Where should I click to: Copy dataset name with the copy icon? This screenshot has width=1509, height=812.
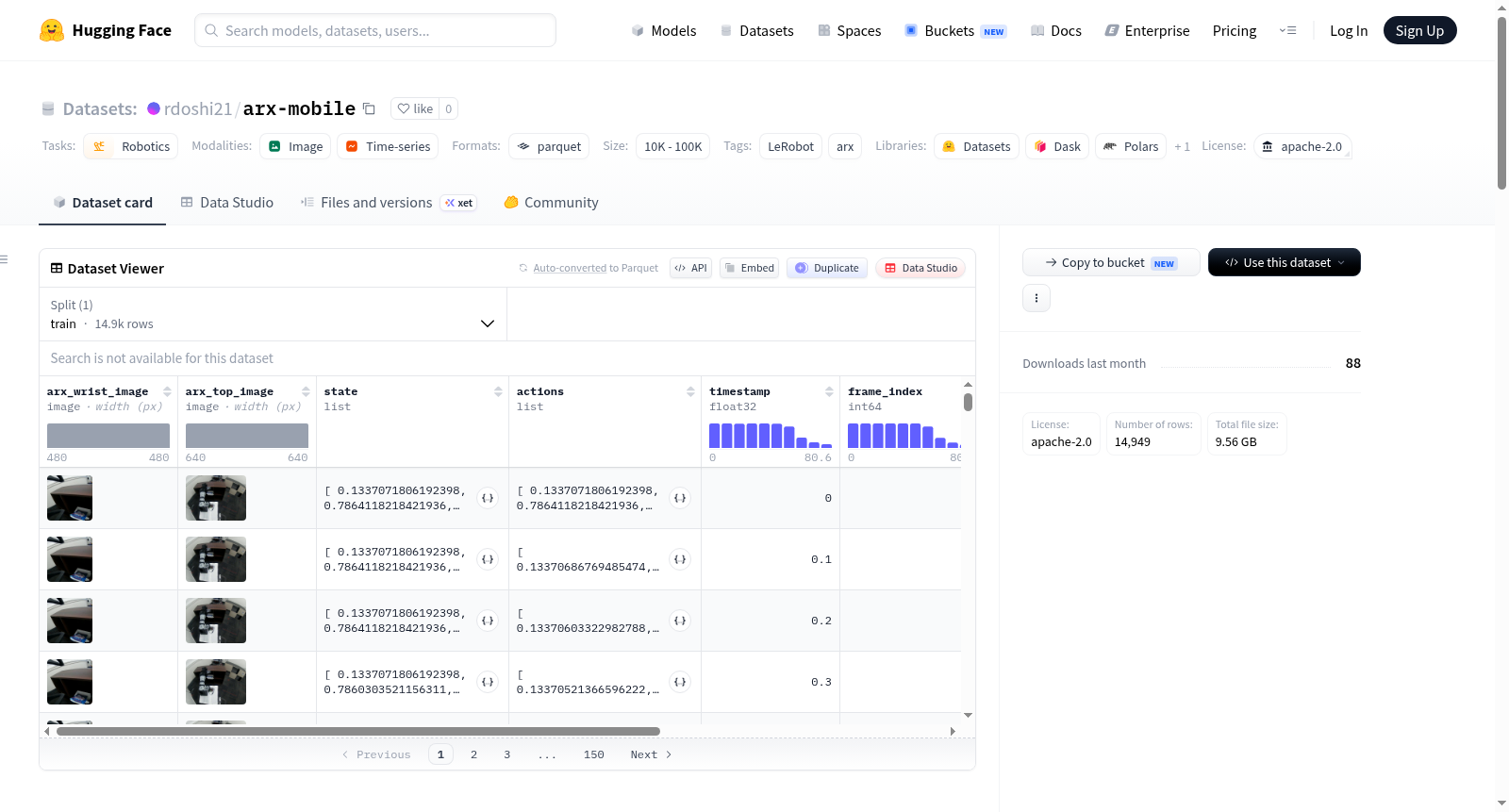click(x=369, y=108)
